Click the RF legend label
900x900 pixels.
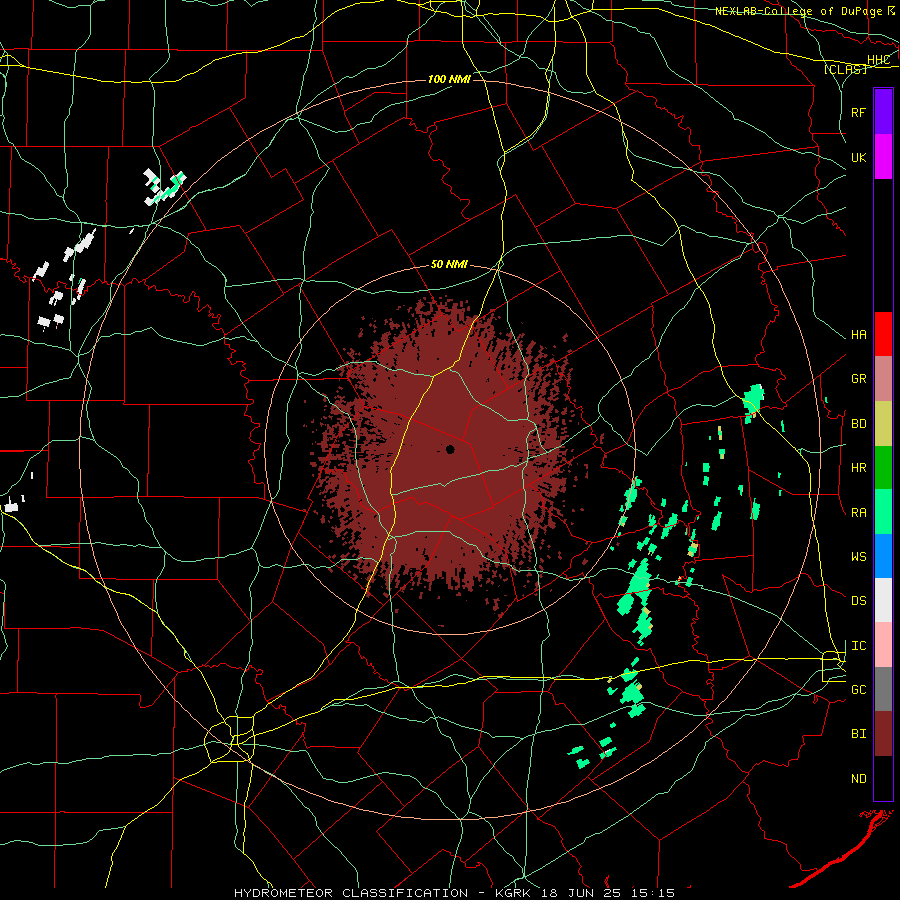tap(859, 112)
